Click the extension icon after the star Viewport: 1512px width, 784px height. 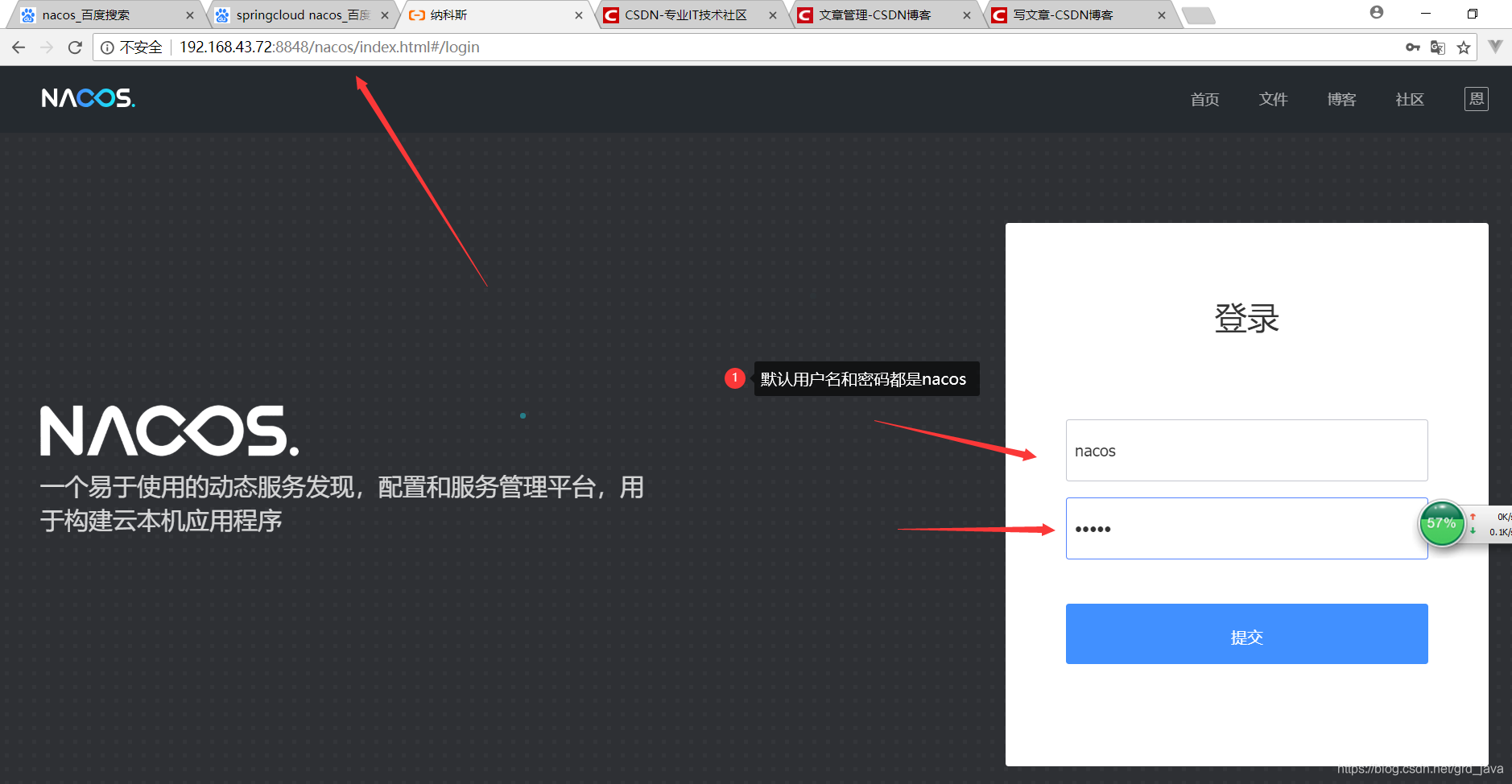click(1495, 47)
